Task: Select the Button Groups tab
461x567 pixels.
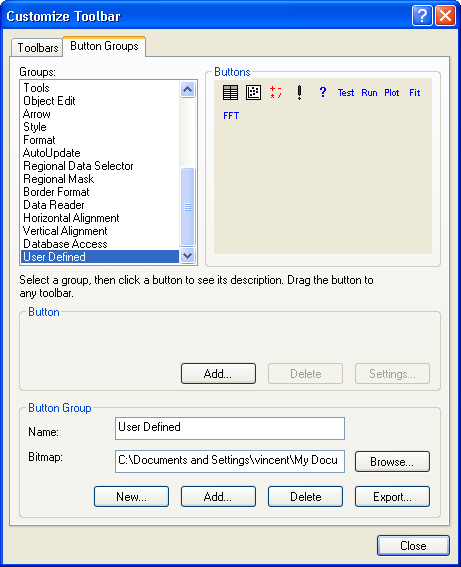Action: (x=104, y=46)
